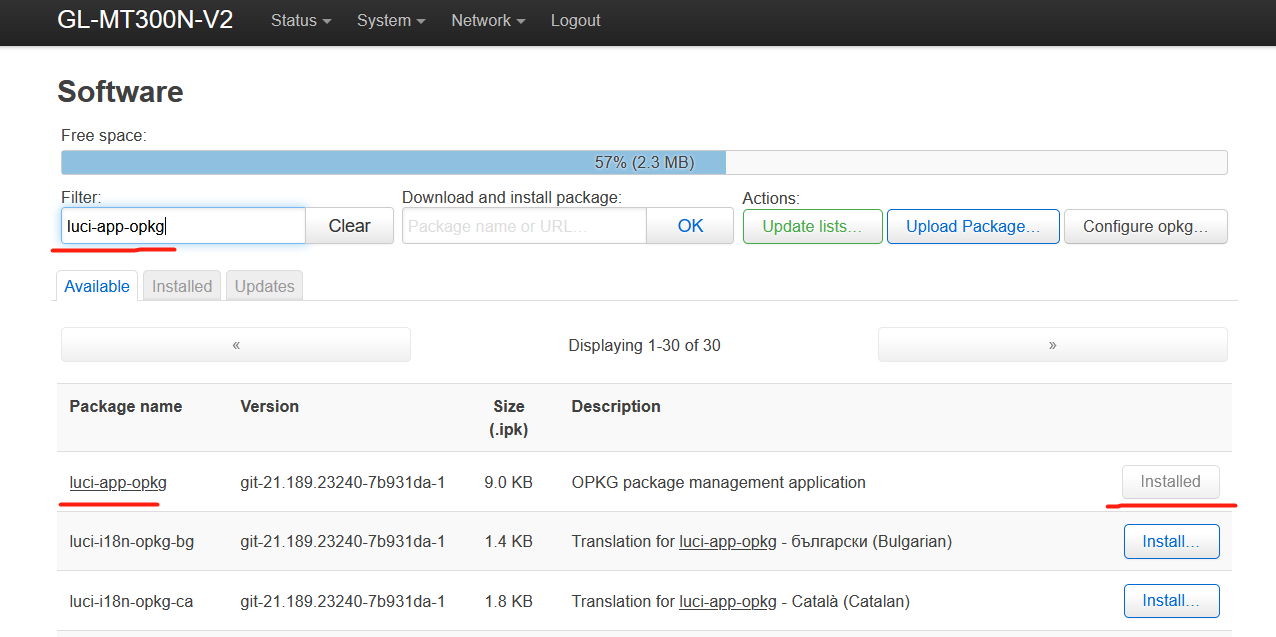Install the luci-i18n-opkg-bg package
This screenshot has height=637, width=1276.
click(1171, 541)
